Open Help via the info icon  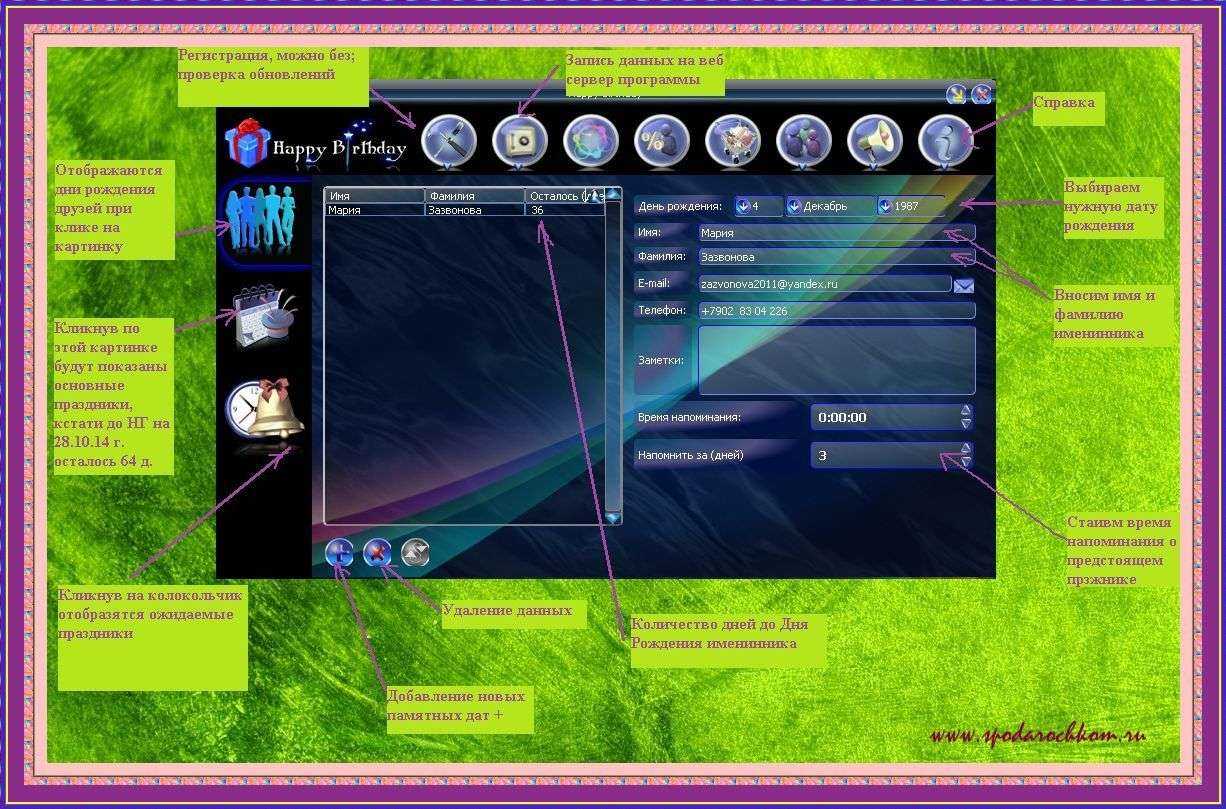pos(945,142)
